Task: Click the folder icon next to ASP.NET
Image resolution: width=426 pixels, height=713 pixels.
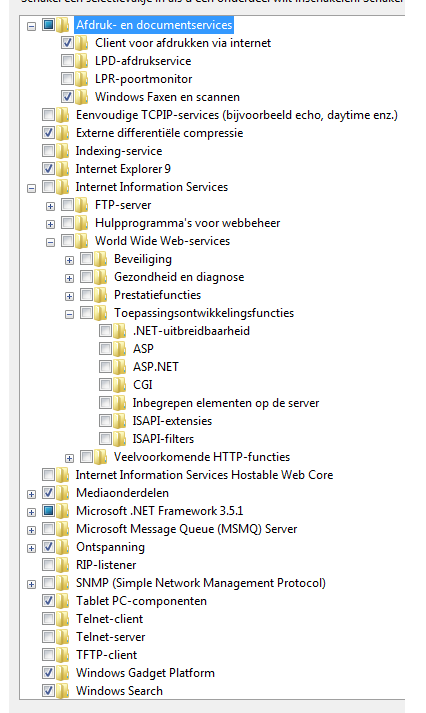Action: click(x=120, y=367)
